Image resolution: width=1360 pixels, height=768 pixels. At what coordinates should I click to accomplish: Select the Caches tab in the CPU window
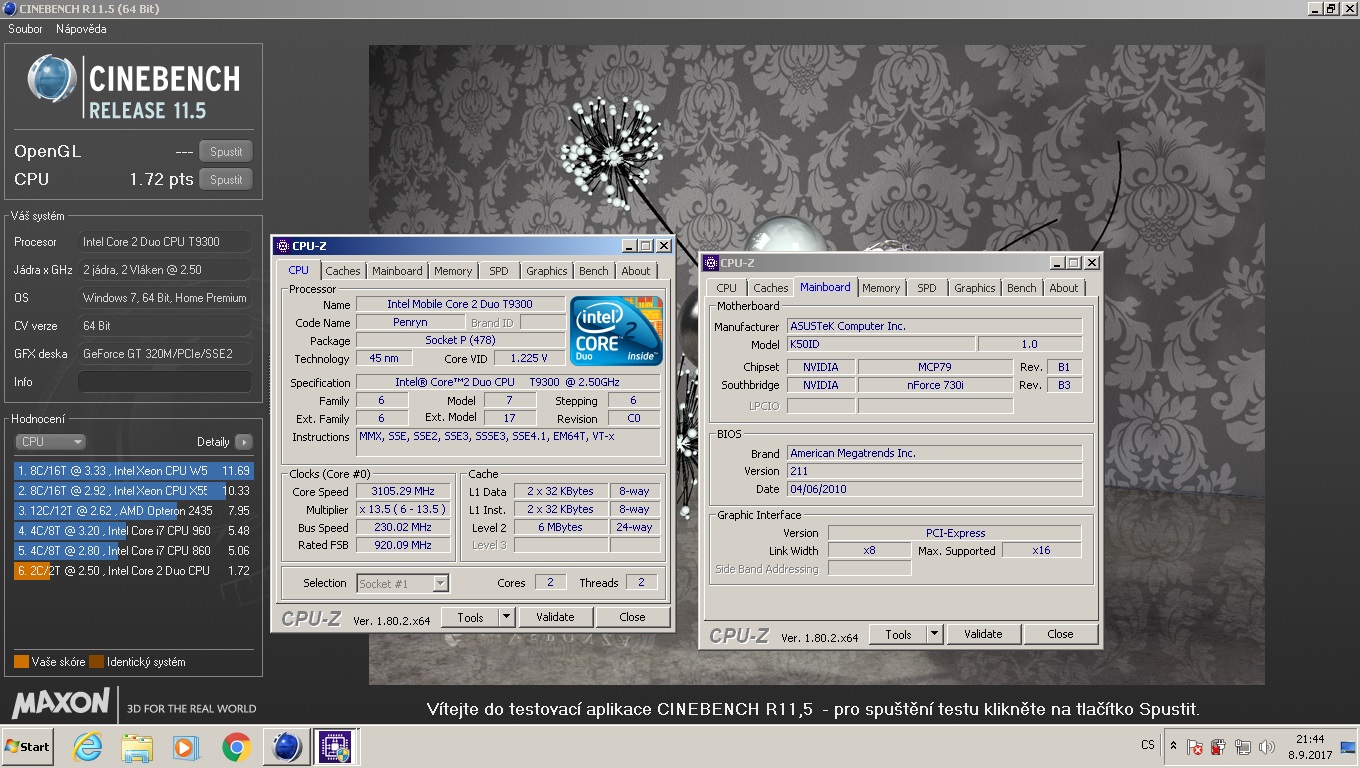point(343,271)
